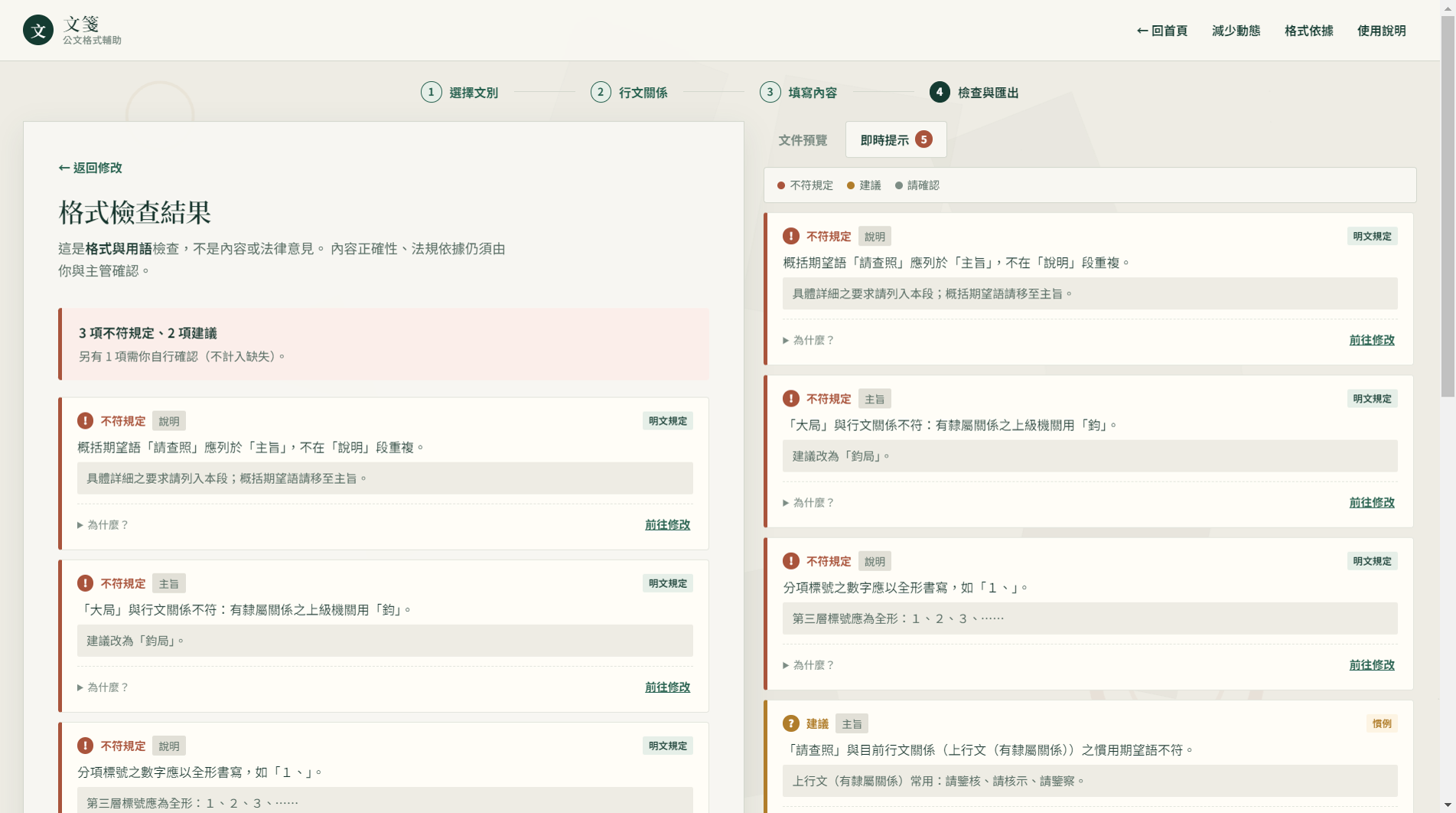This screenshot has height=813, width=1456.
Task: Click 請確認 legend gray dot
Action: coord(899,185)
